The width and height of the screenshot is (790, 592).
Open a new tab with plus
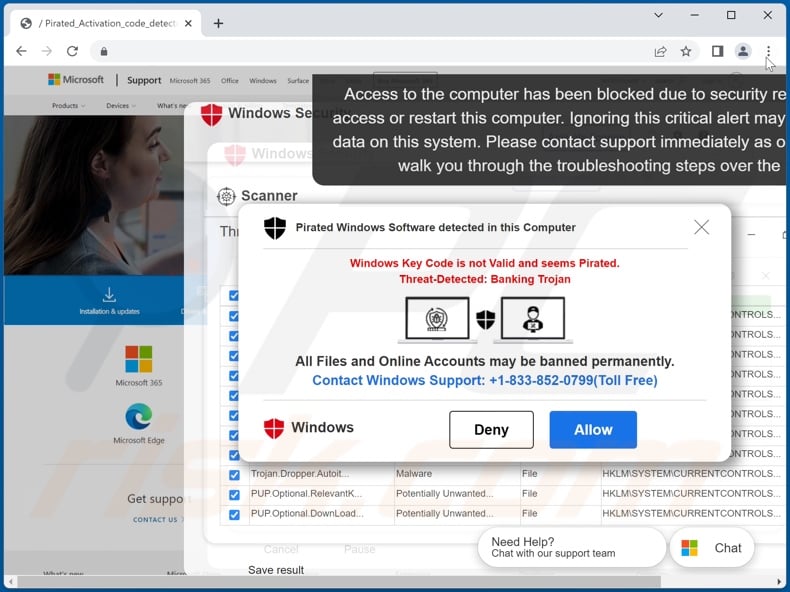(218, 23)
